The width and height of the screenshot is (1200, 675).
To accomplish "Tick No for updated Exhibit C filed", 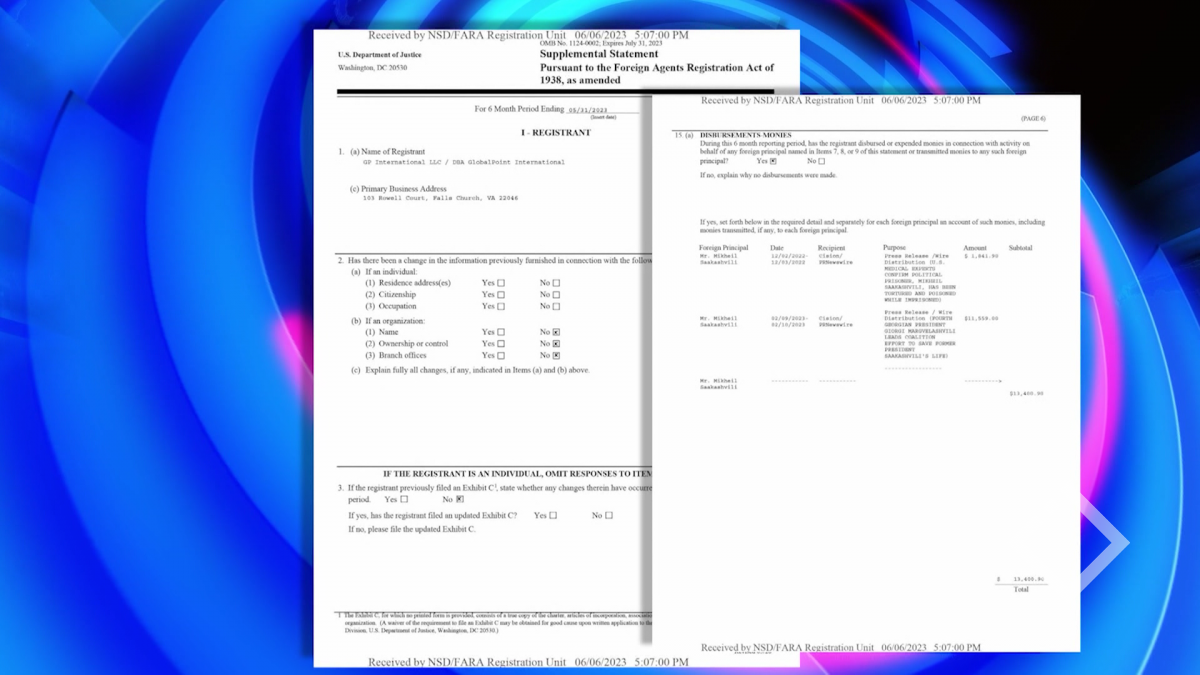I will [609, 516].
